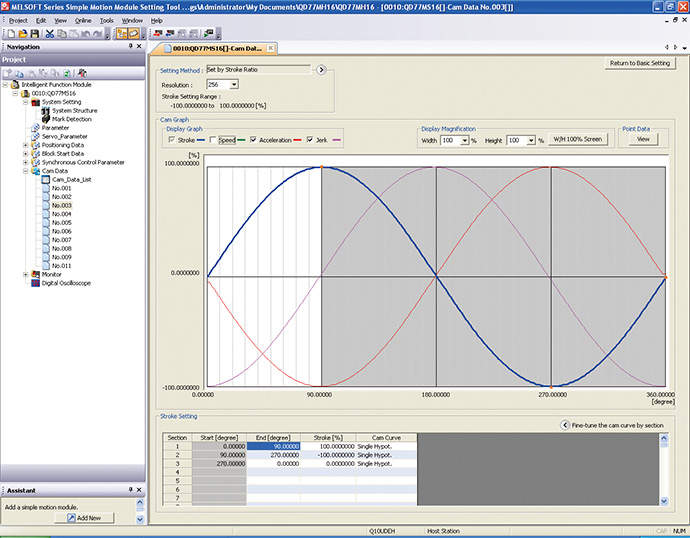Click the End degree cell in section 1

pyautogui.click(x=273, y=446)
